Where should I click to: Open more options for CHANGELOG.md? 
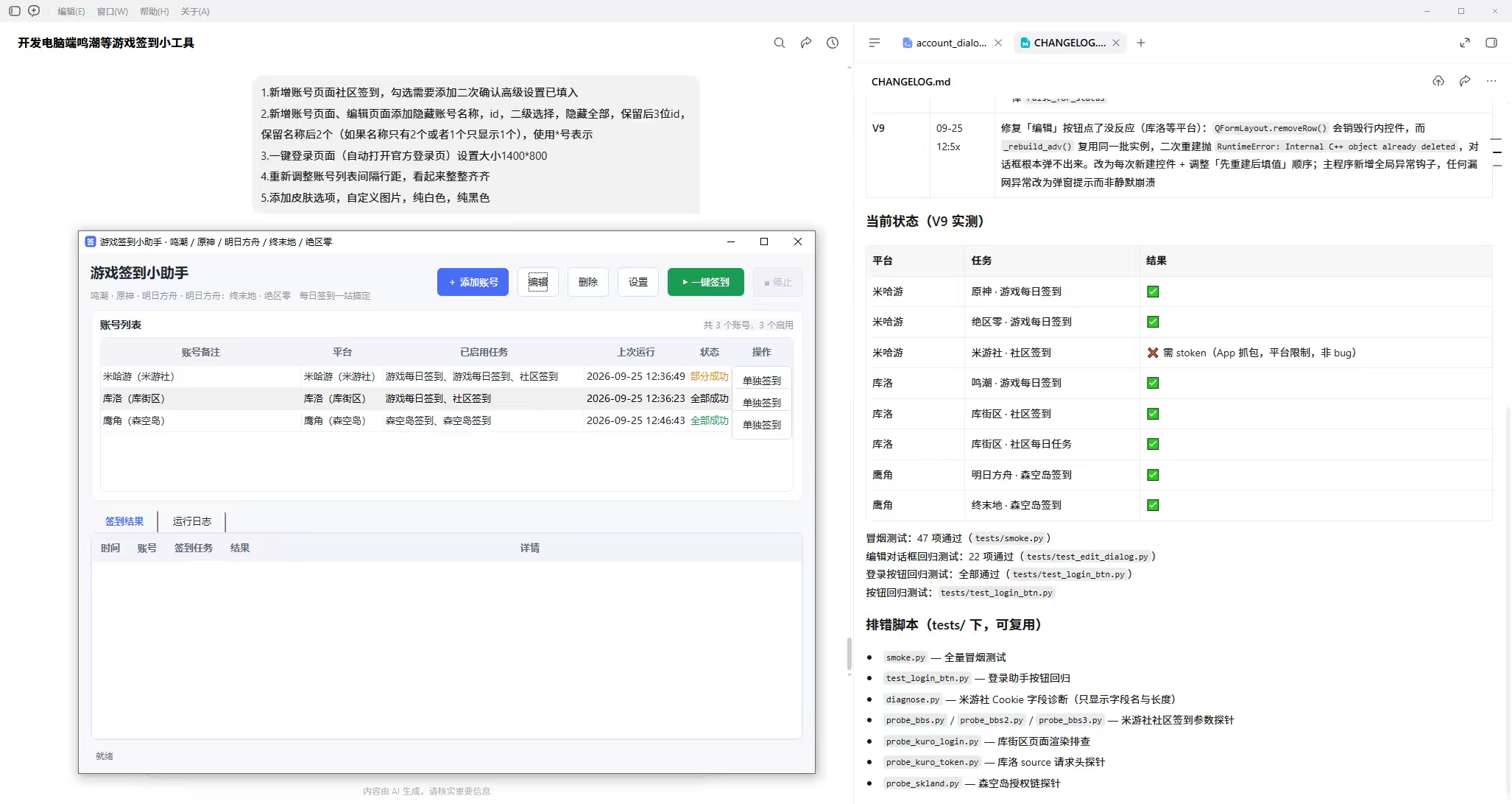click(x=1491, y=81)
